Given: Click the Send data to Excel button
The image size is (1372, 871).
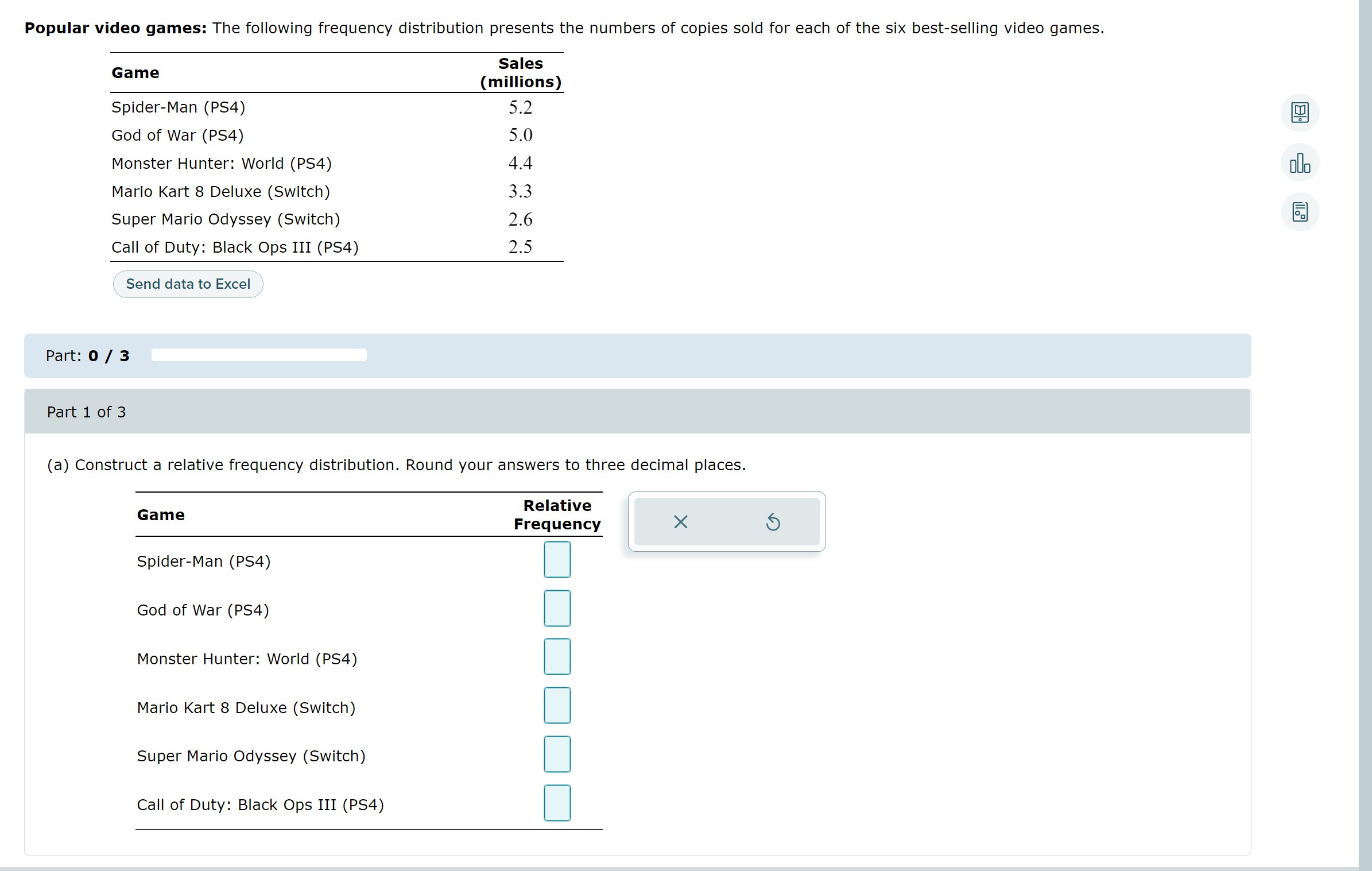Looking at the screenshot, I should 188,284.
